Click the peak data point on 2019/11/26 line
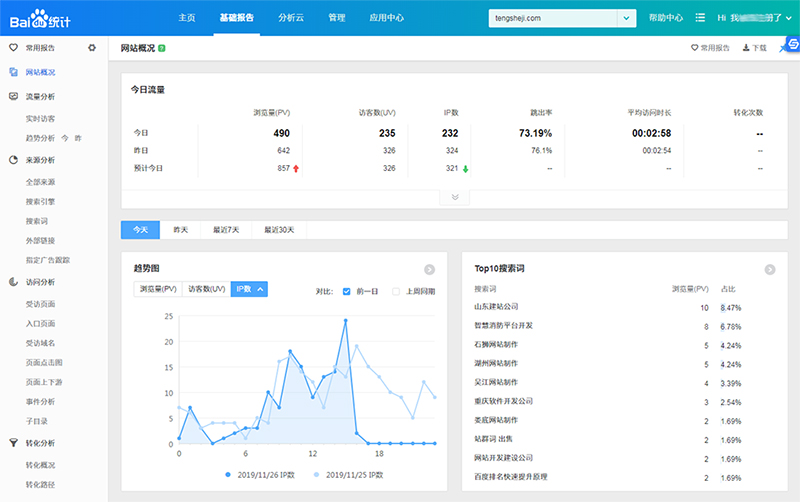 click(345, 321)
